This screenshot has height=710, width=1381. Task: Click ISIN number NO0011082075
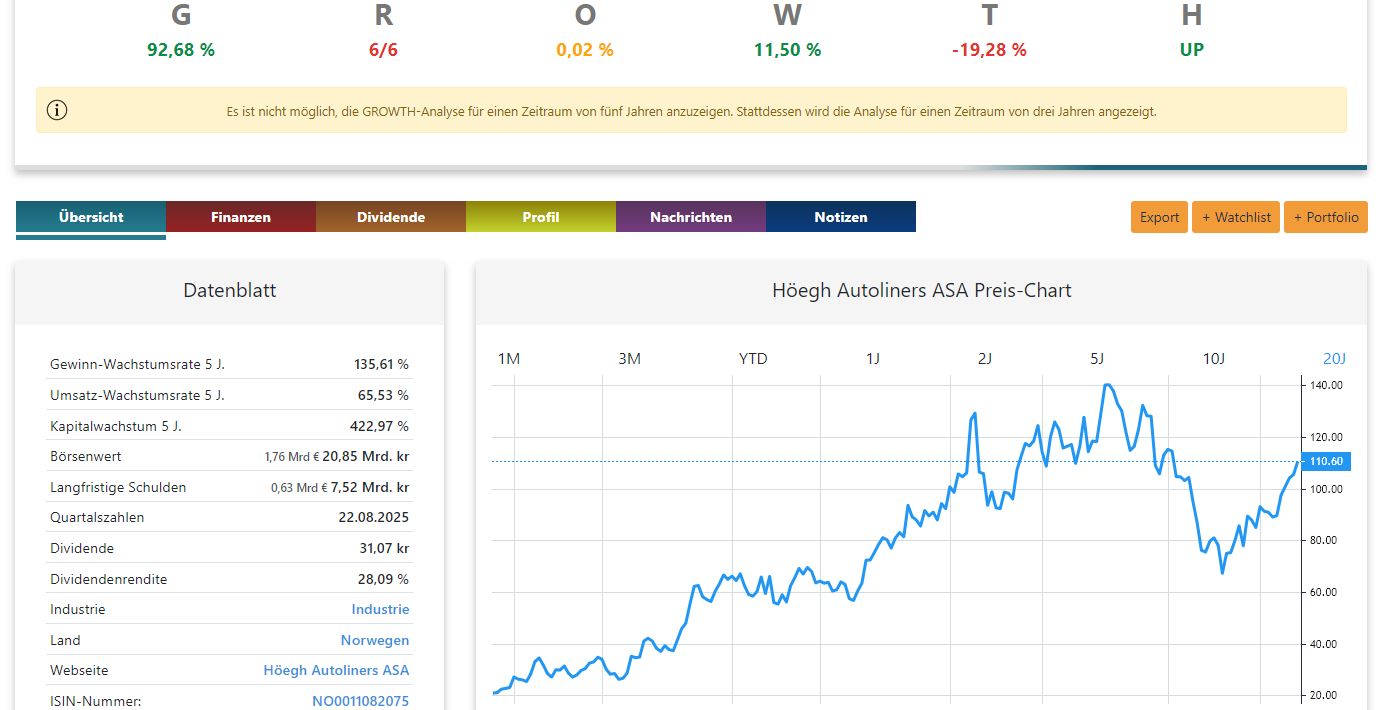(x=360, y=701)
